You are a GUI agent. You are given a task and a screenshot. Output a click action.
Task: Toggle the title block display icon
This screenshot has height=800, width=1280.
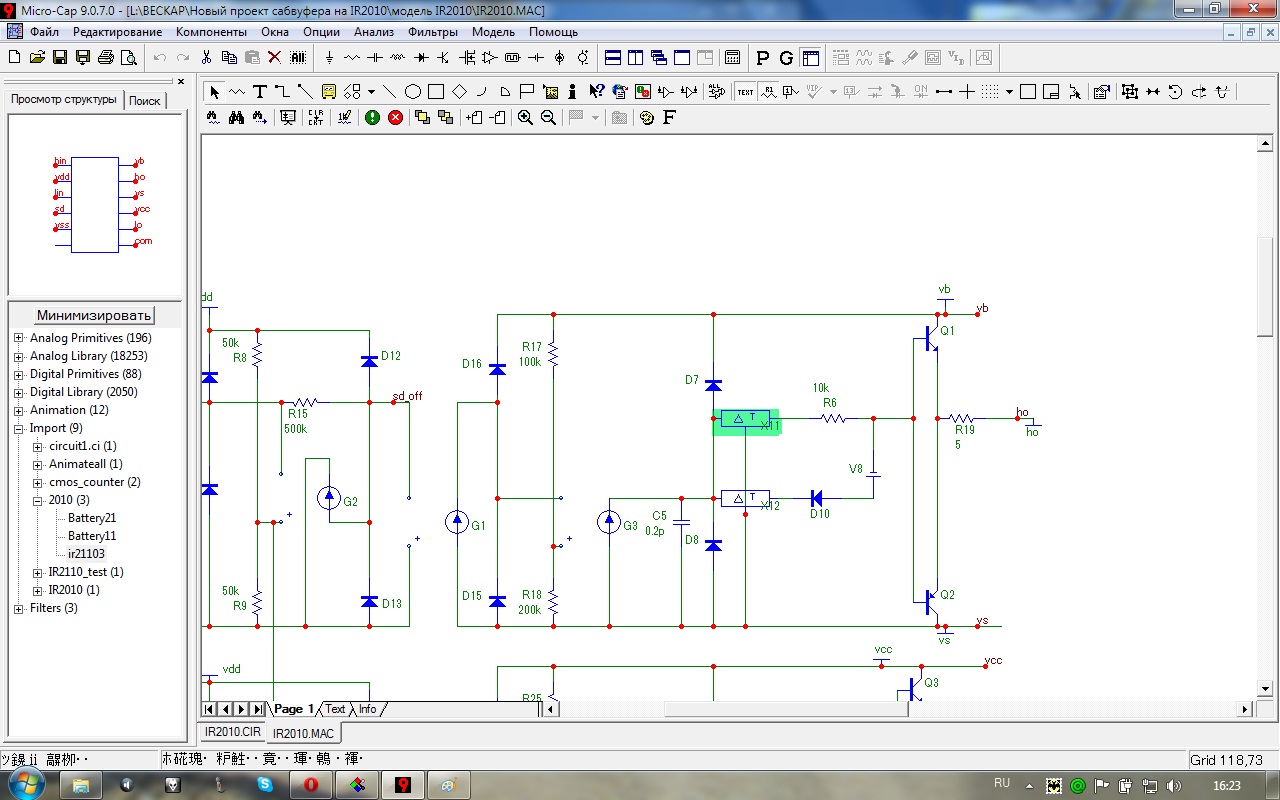point(1051,92)
